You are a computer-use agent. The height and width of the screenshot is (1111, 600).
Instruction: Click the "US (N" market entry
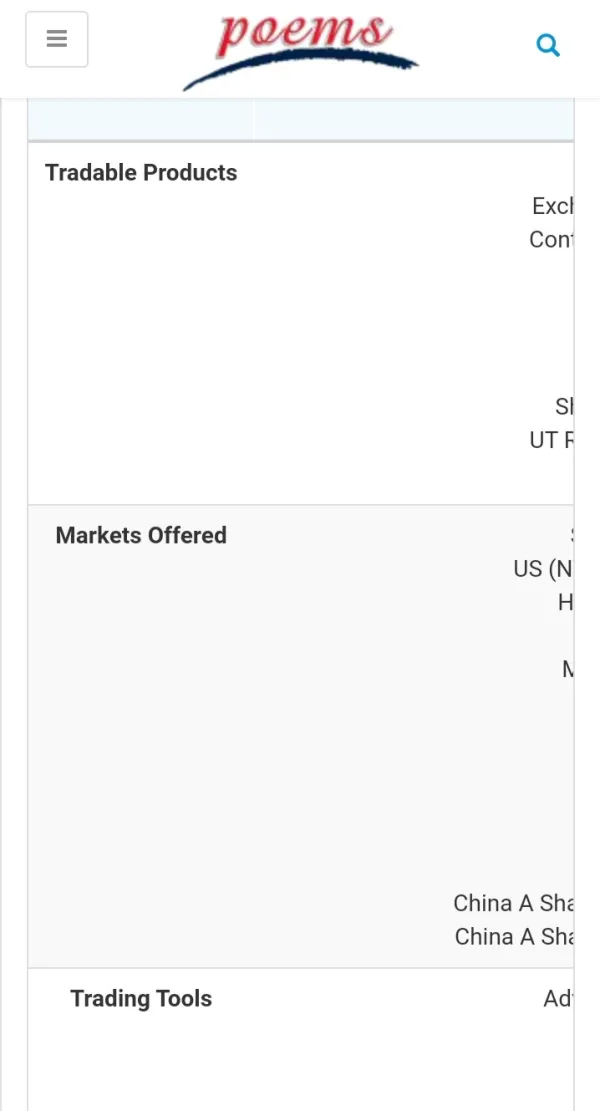click(x=543, y=569)
